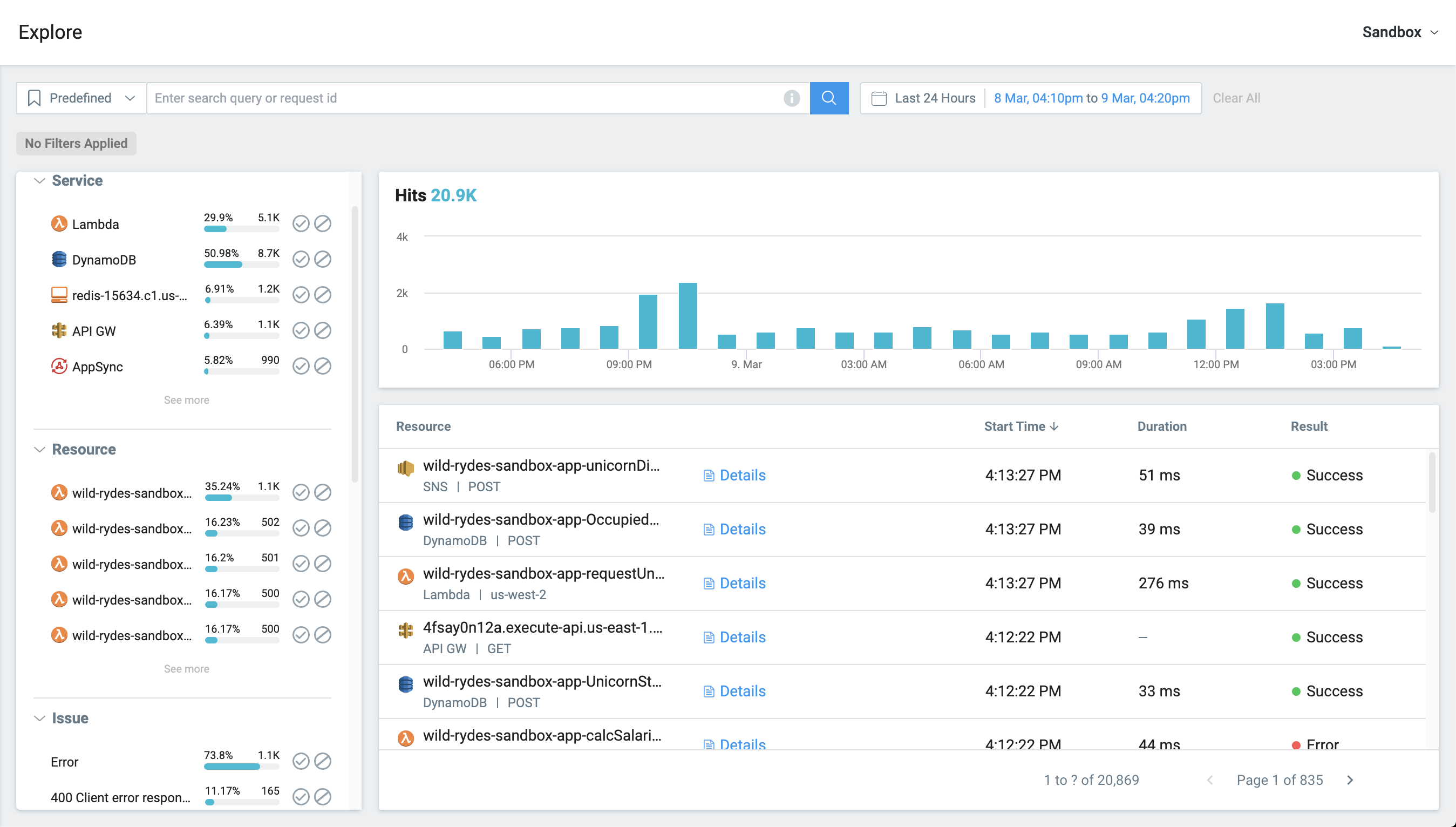The image size is (1456, 827).
Task: Click the search query input field
Action: point(466,98)
